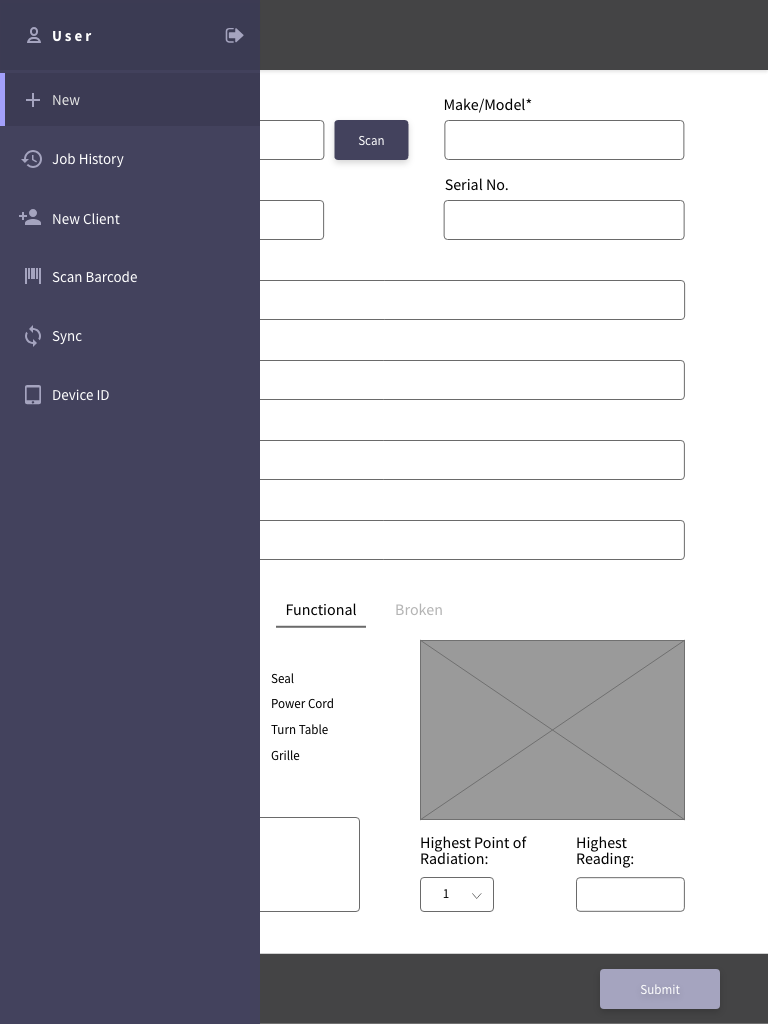
Task: Click the Device ID tablet icon
Action: [33, 395]
